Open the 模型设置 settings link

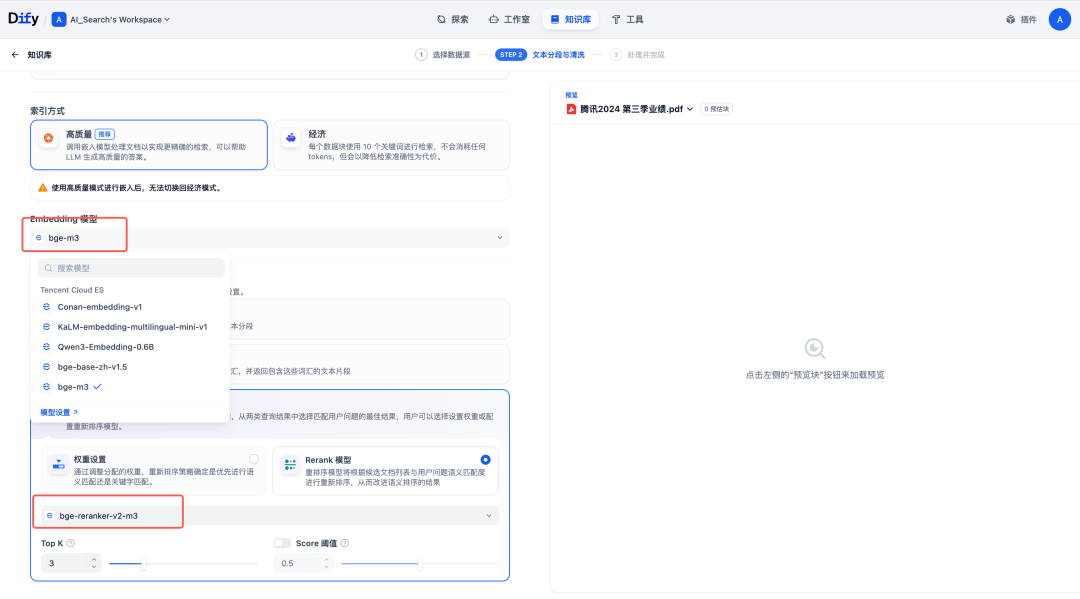click(x=56, y=412)
